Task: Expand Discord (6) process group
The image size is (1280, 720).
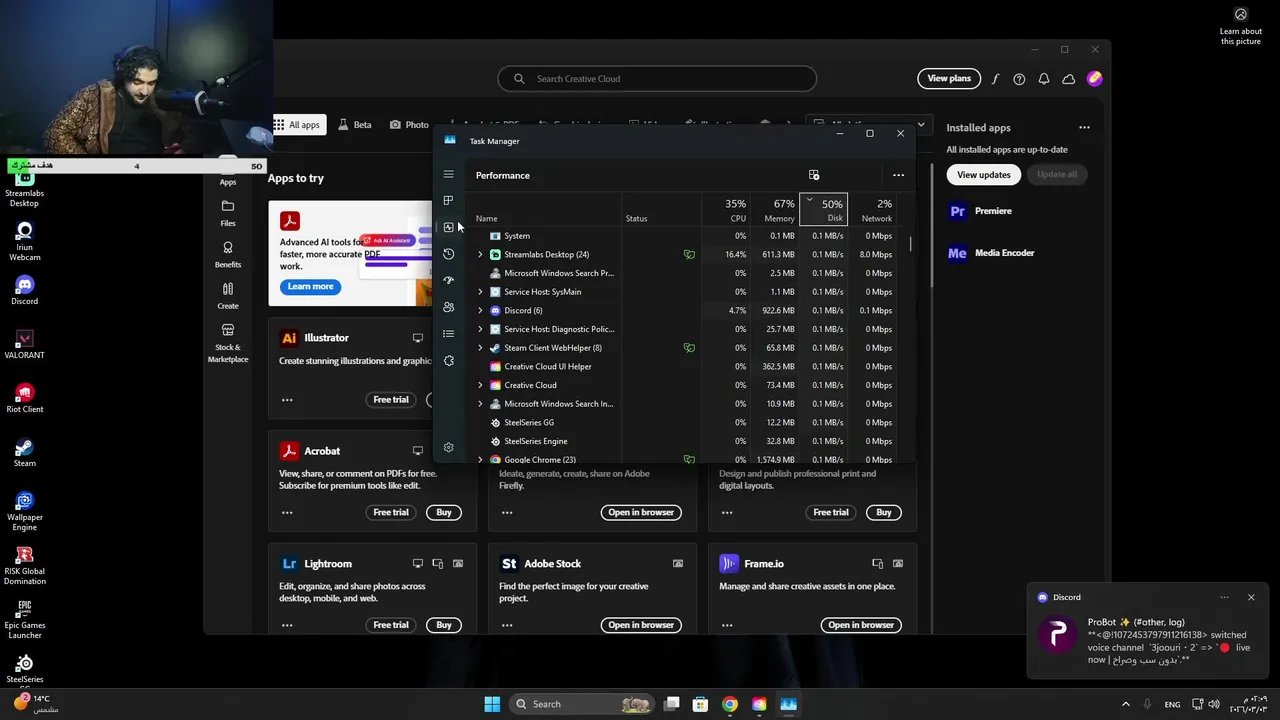Action: pyautogui.click(x=480, y=311)
